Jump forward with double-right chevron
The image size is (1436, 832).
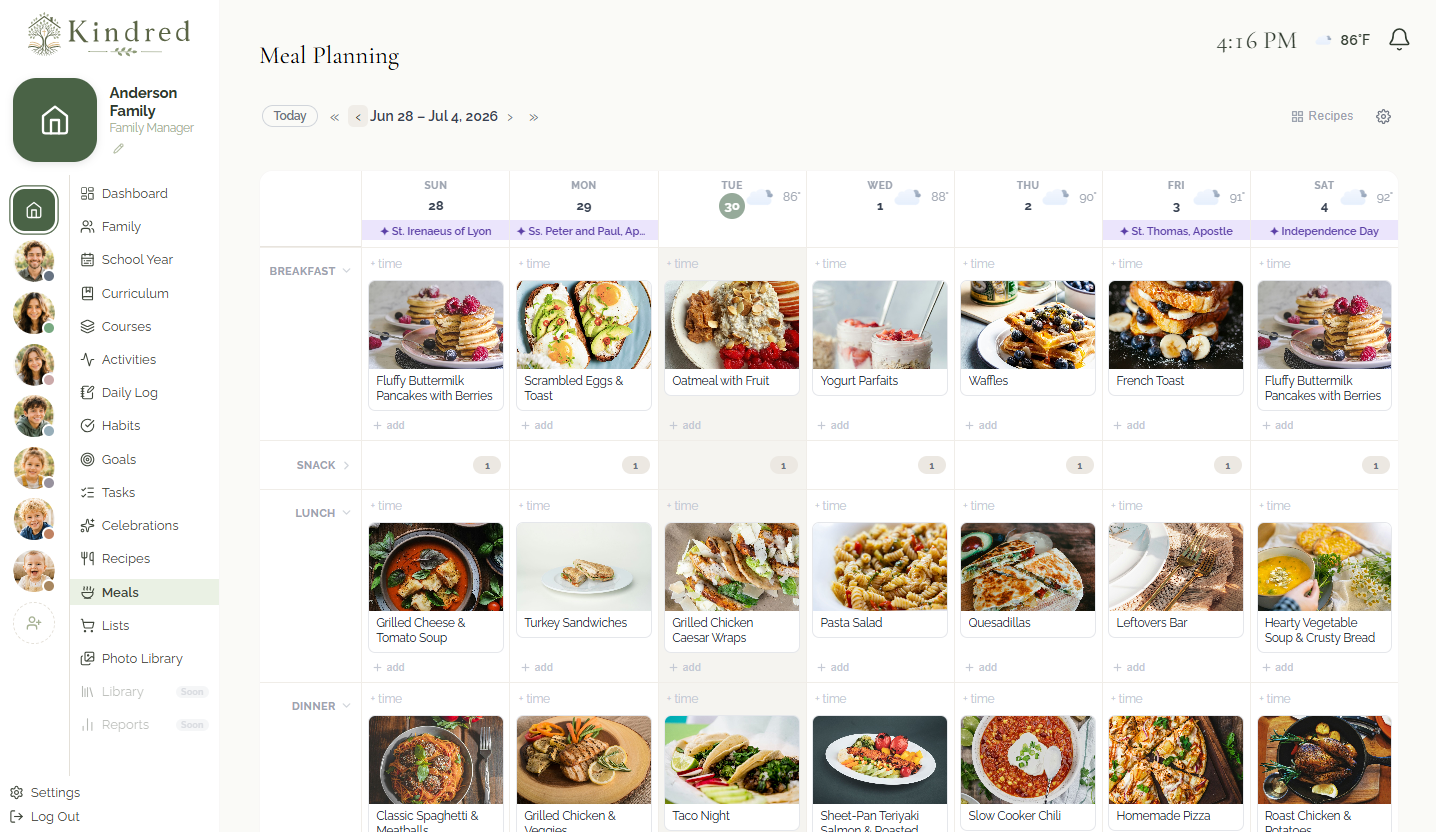pyautogui.click(x=534, y=117)
